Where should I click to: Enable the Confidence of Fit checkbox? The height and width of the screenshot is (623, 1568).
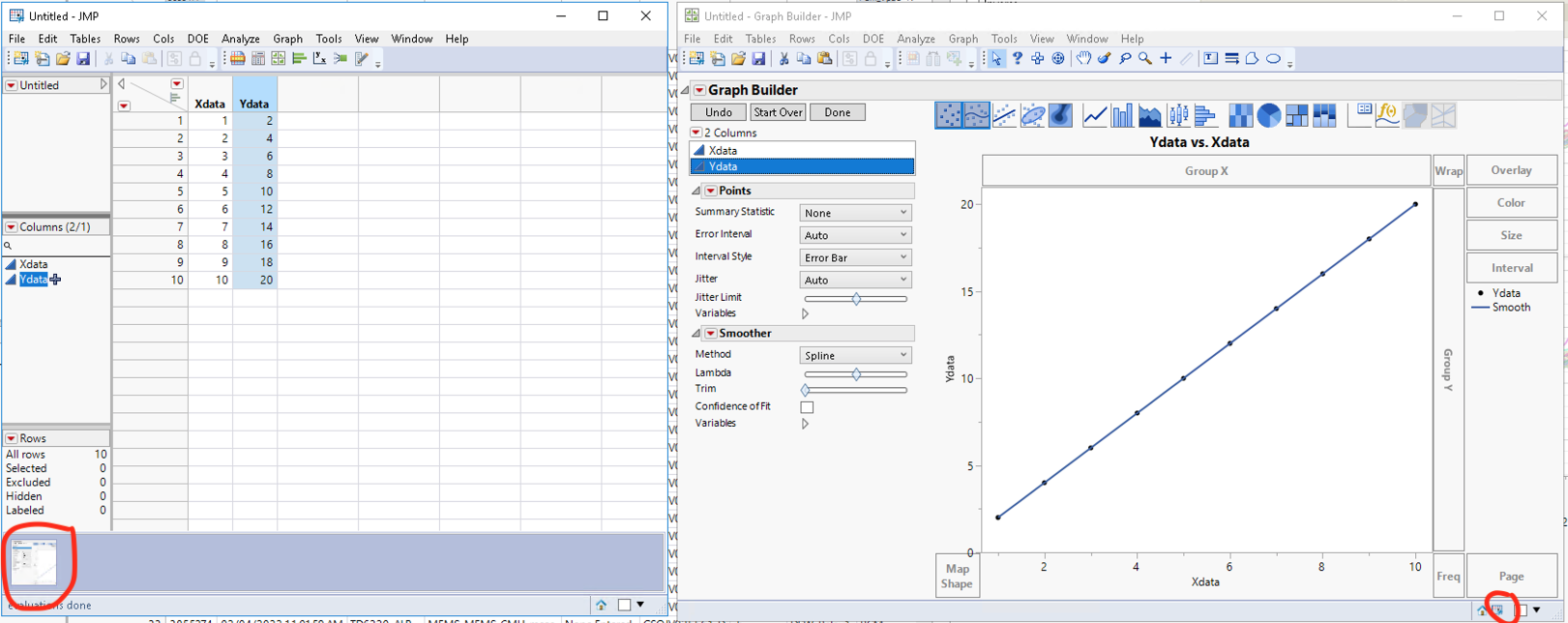(x=807, y=407)
